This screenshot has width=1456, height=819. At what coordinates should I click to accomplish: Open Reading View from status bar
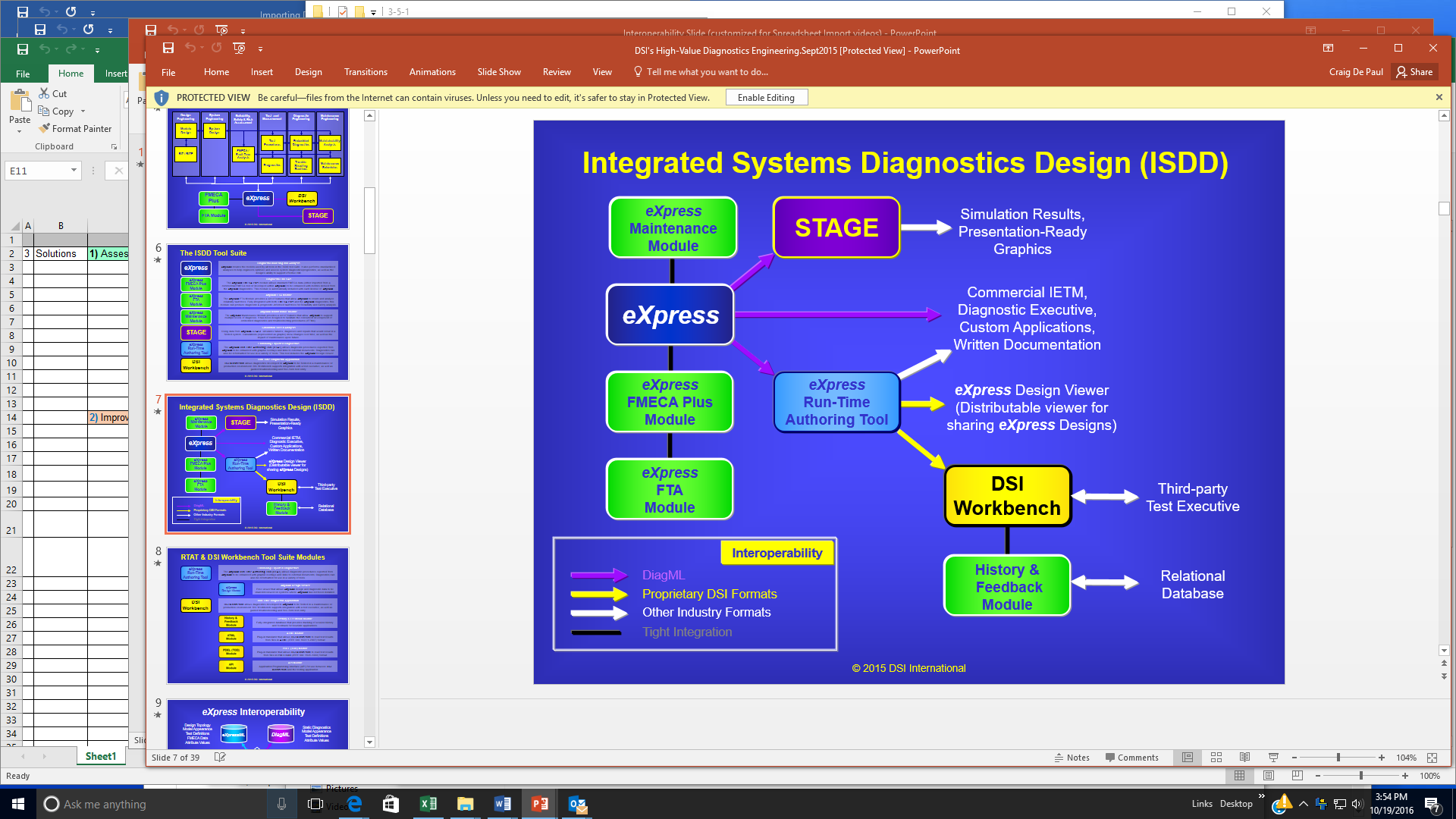pos(1244,758)
